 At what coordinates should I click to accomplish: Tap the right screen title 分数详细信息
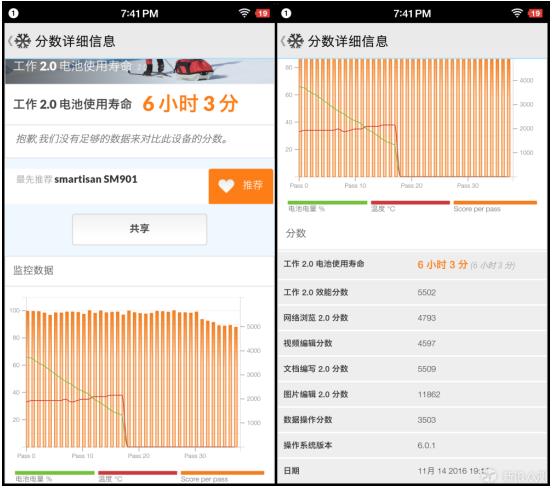(x=348, y=41)
